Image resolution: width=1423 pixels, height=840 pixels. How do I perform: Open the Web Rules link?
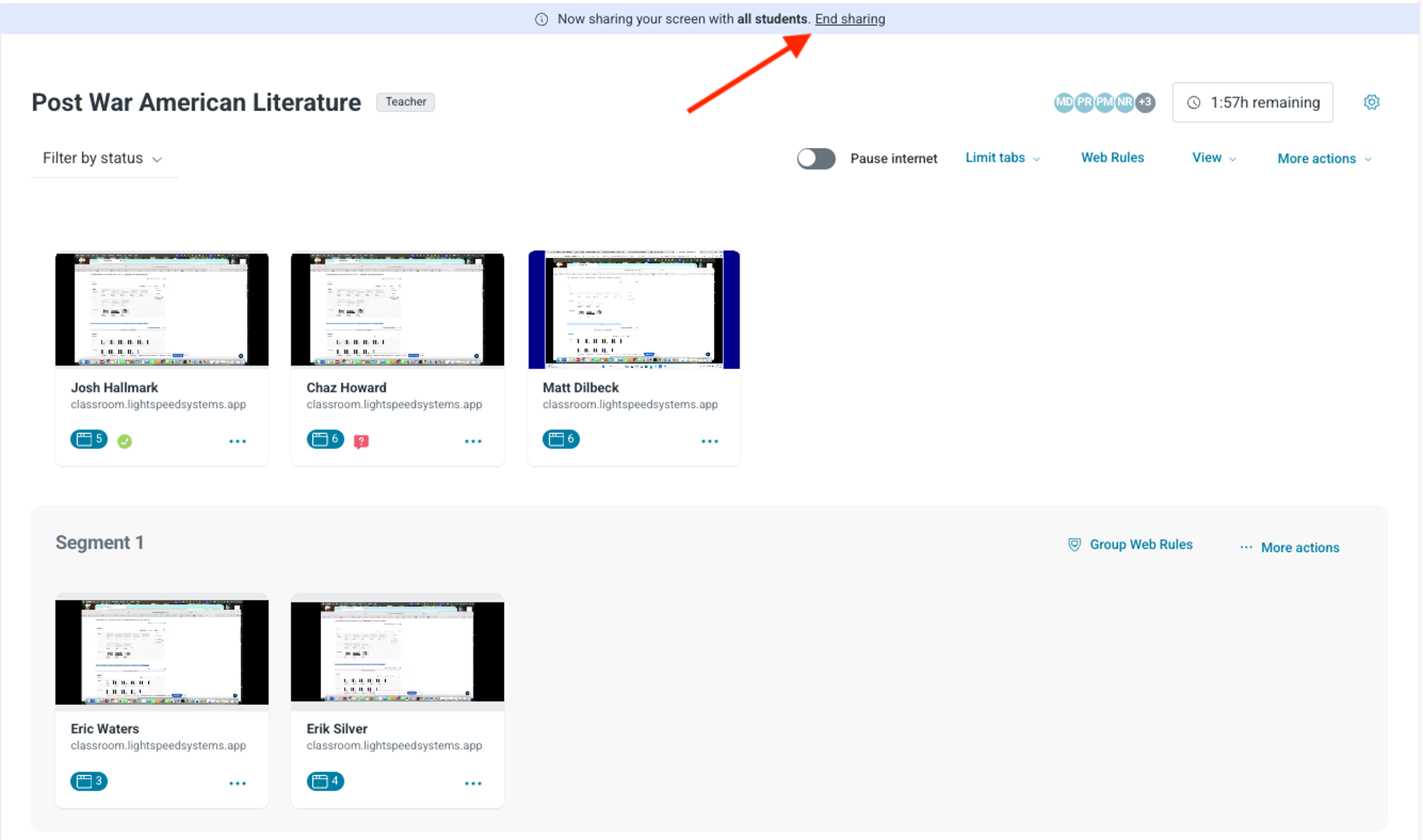[1112, 158]
